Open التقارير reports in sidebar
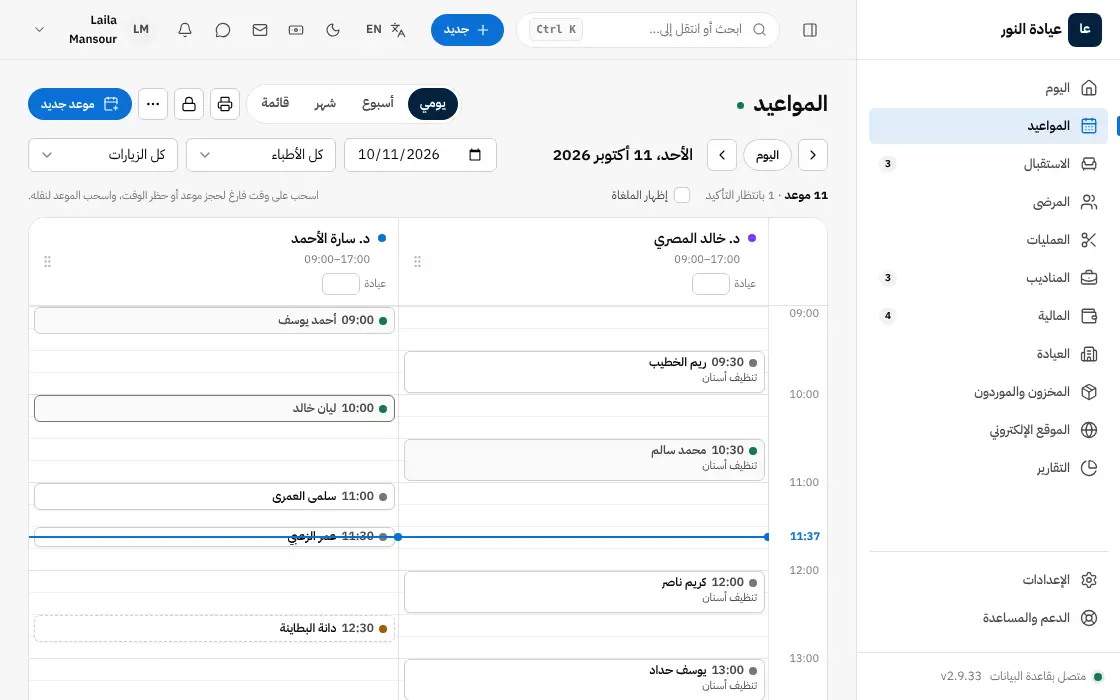Screen dimensions: 1120x700 tap(989, 468)
